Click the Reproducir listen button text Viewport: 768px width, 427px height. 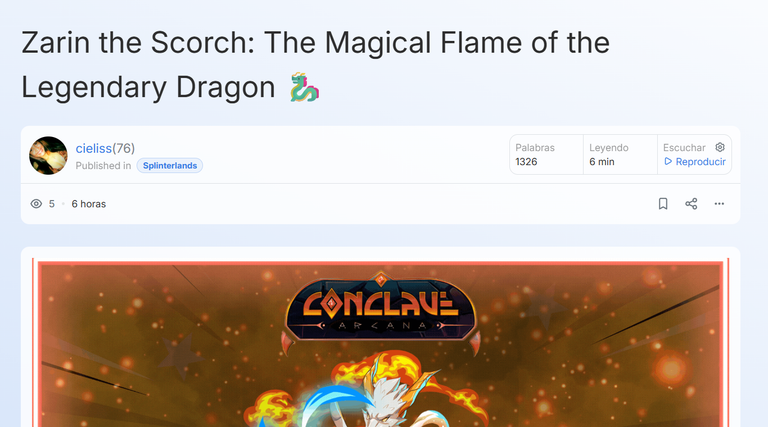click(x=700, y=162)
